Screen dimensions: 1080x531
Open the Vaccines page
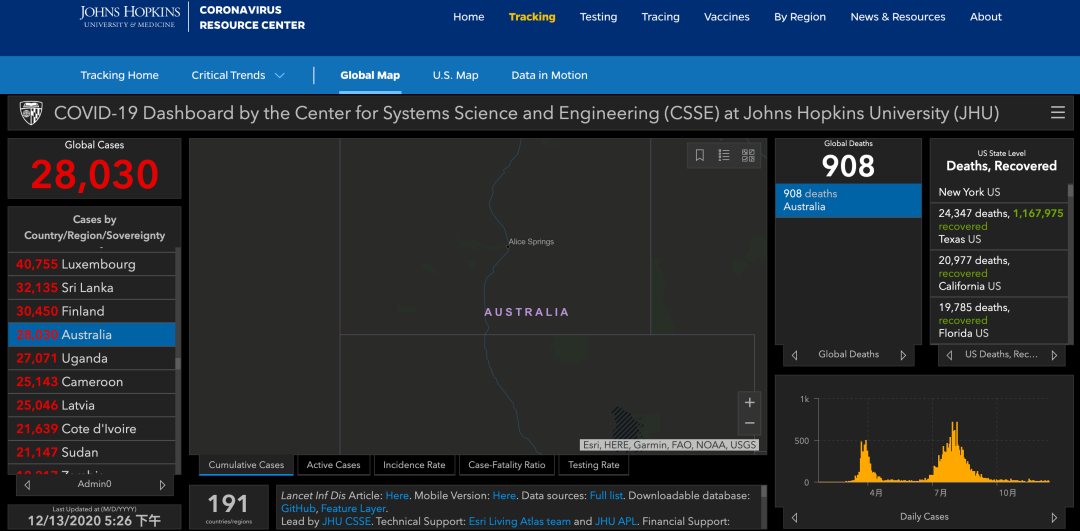tap(727, 17)
